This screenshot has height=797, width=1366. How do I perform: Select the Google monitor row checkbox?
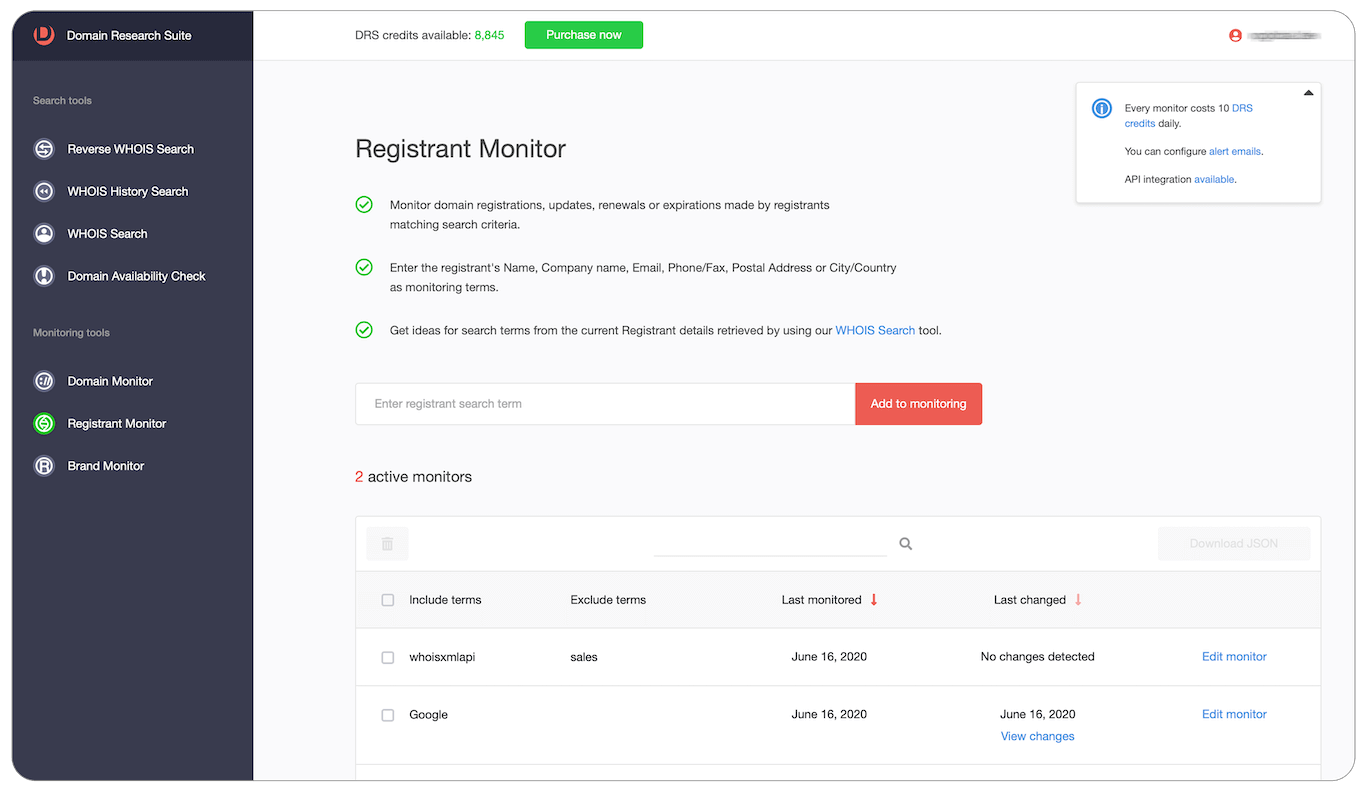click(388, 715)
